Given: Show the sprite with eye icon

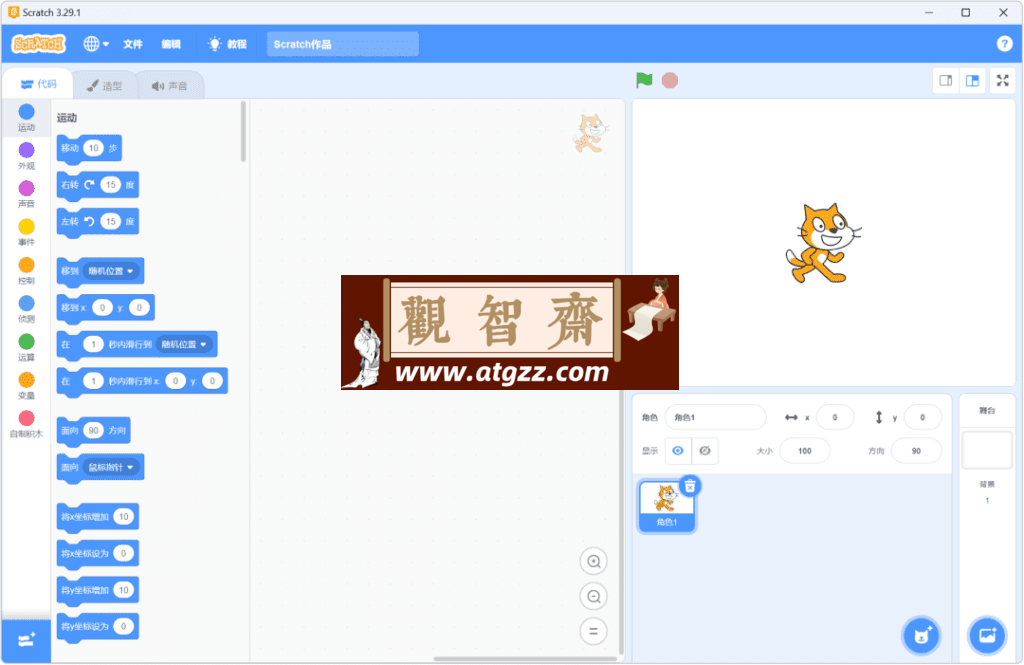Looking at the screenshot, I should (x=678, y=451).
